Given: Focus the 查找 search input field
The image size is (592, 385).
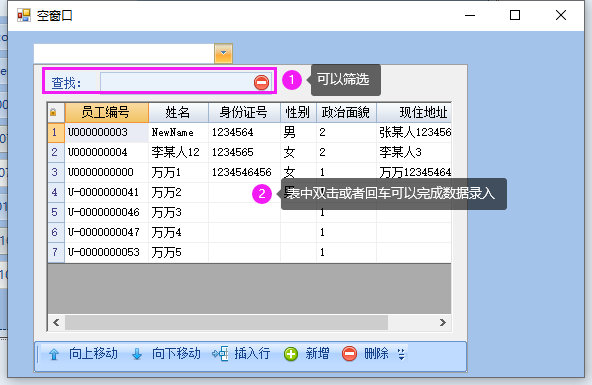Looking at the screenshot, I should coord(177,82).
